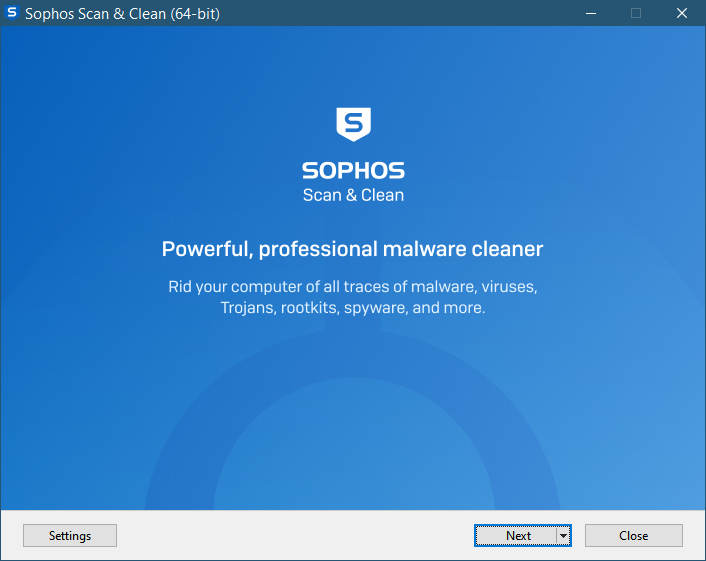The width and height of the screenshot is (706, 561).
Task: Open the Settings button
Action: pyautogui.click(x=70, y=535)
